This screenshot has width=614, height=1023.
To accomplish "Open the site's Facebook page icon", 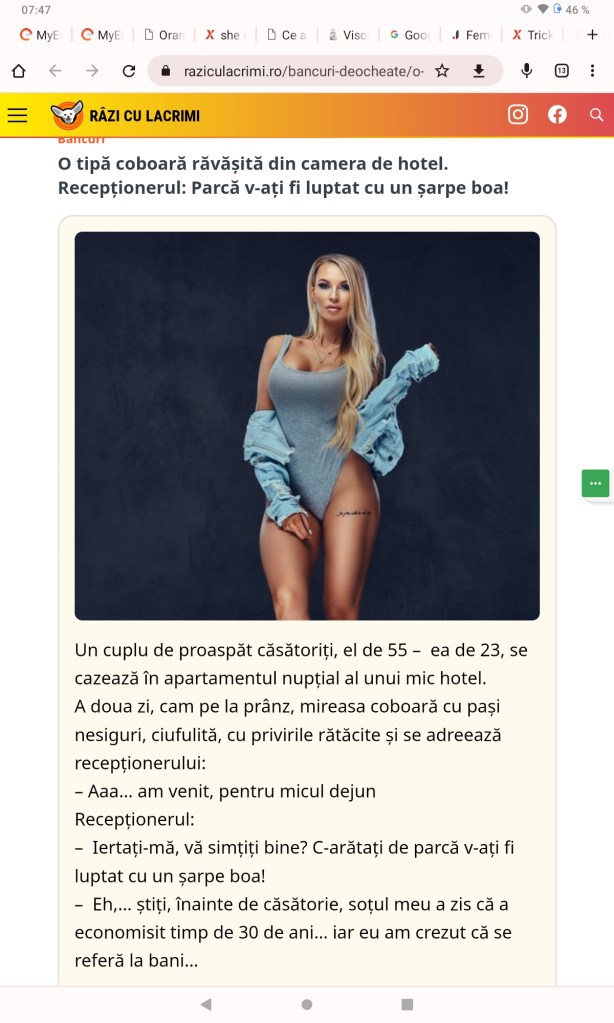I will click(557, 115).
